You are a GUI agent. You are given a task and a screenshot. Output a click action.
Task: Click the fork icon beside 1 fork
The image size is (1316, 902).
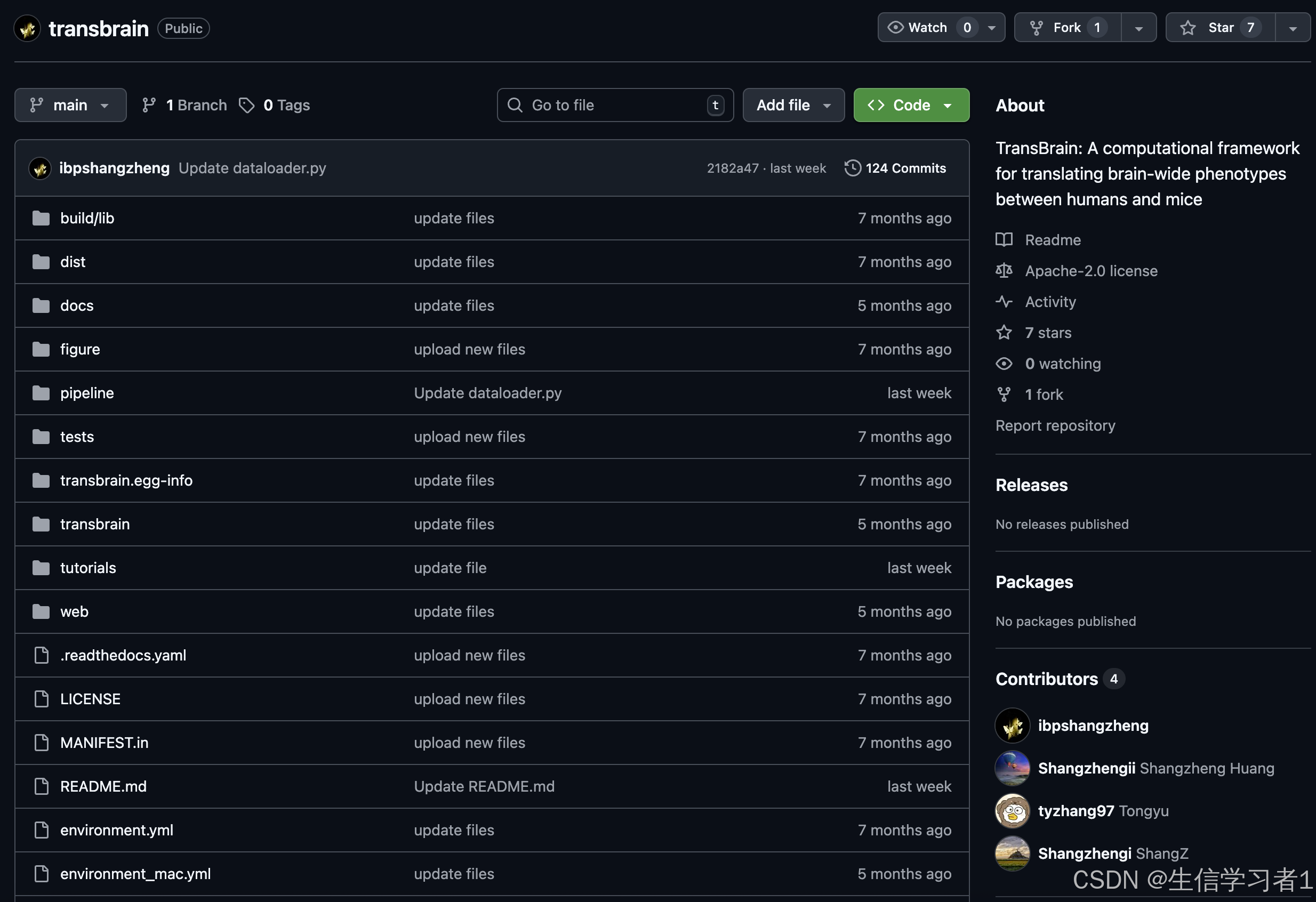[1004, 394]
